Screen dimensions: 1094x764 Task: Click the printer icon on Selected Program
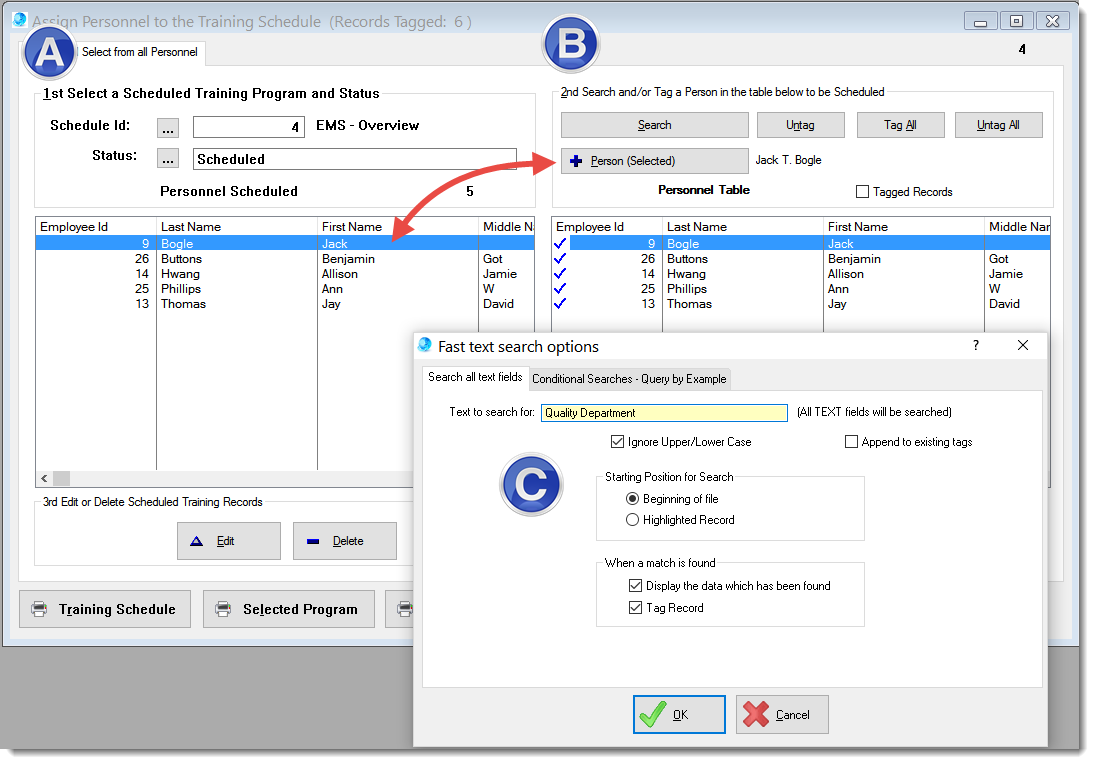(x=223, y=609)
